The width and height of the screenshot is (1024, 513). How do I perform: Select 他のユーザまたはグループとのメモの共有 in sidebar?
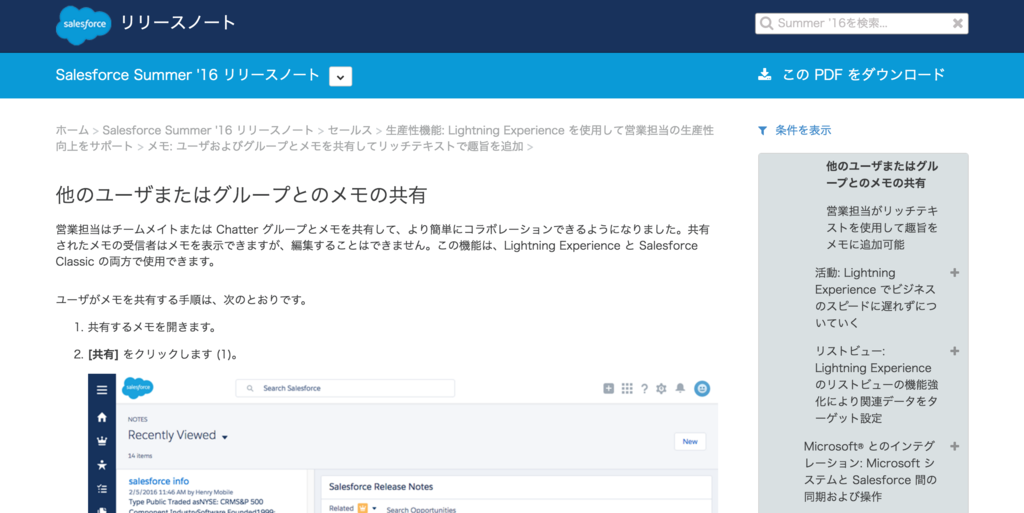[882, 174]
